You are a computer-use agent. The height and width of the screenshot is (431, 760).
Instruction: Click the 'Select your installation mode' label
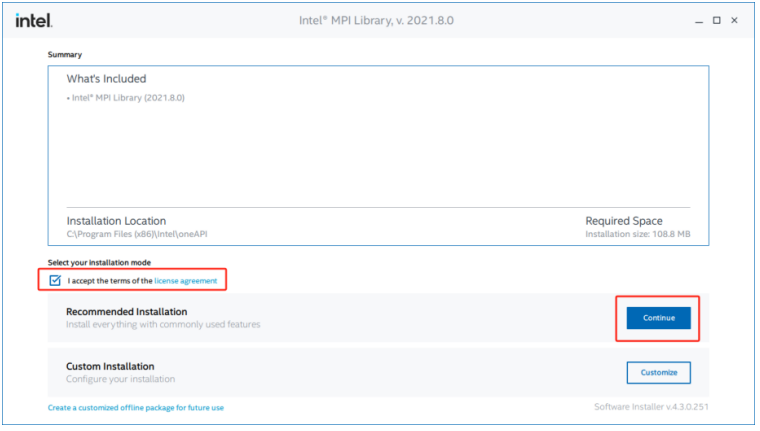click(x=99, y=262)
